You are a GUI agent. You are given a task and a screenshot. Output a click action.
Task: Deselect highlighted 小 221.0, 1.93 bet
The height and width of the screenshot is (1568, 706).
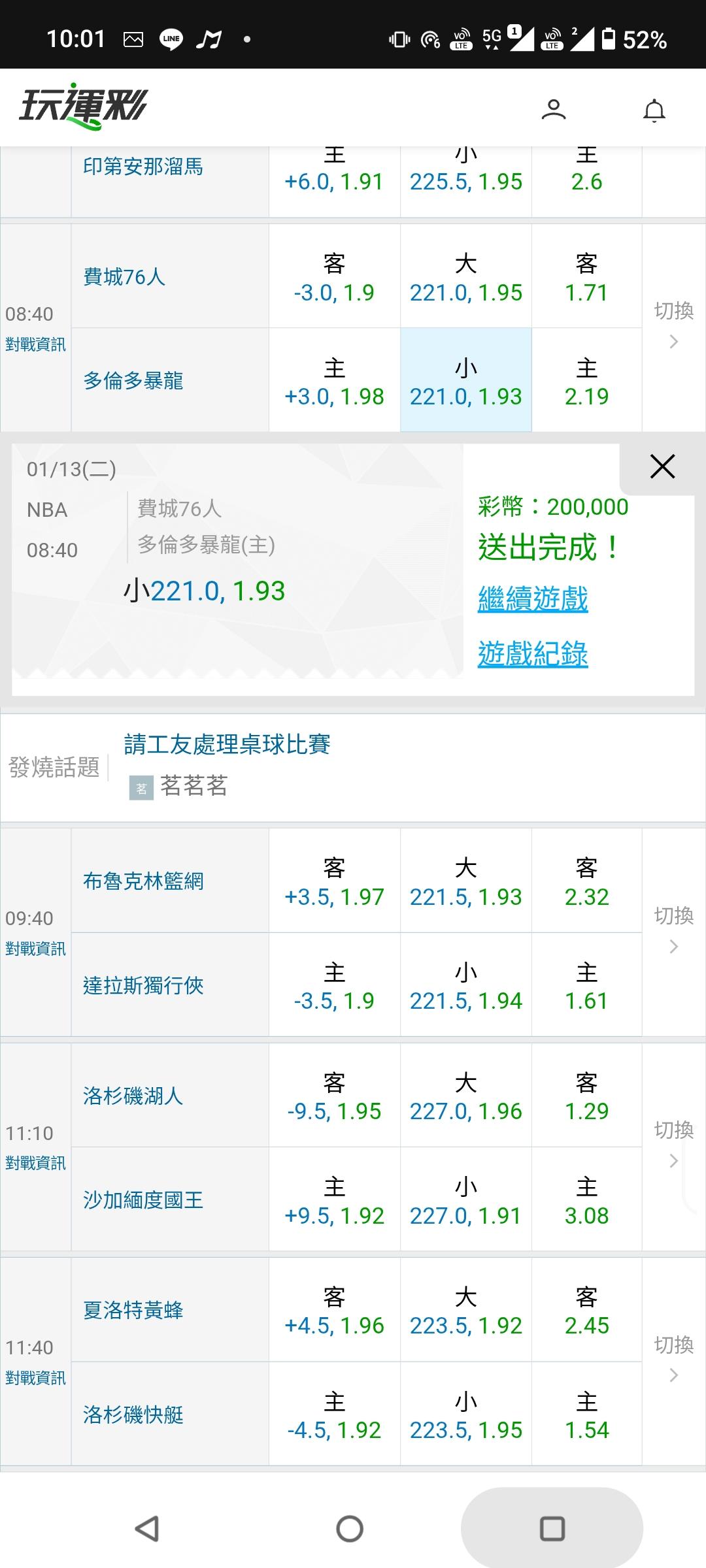[x=465, y=380]
